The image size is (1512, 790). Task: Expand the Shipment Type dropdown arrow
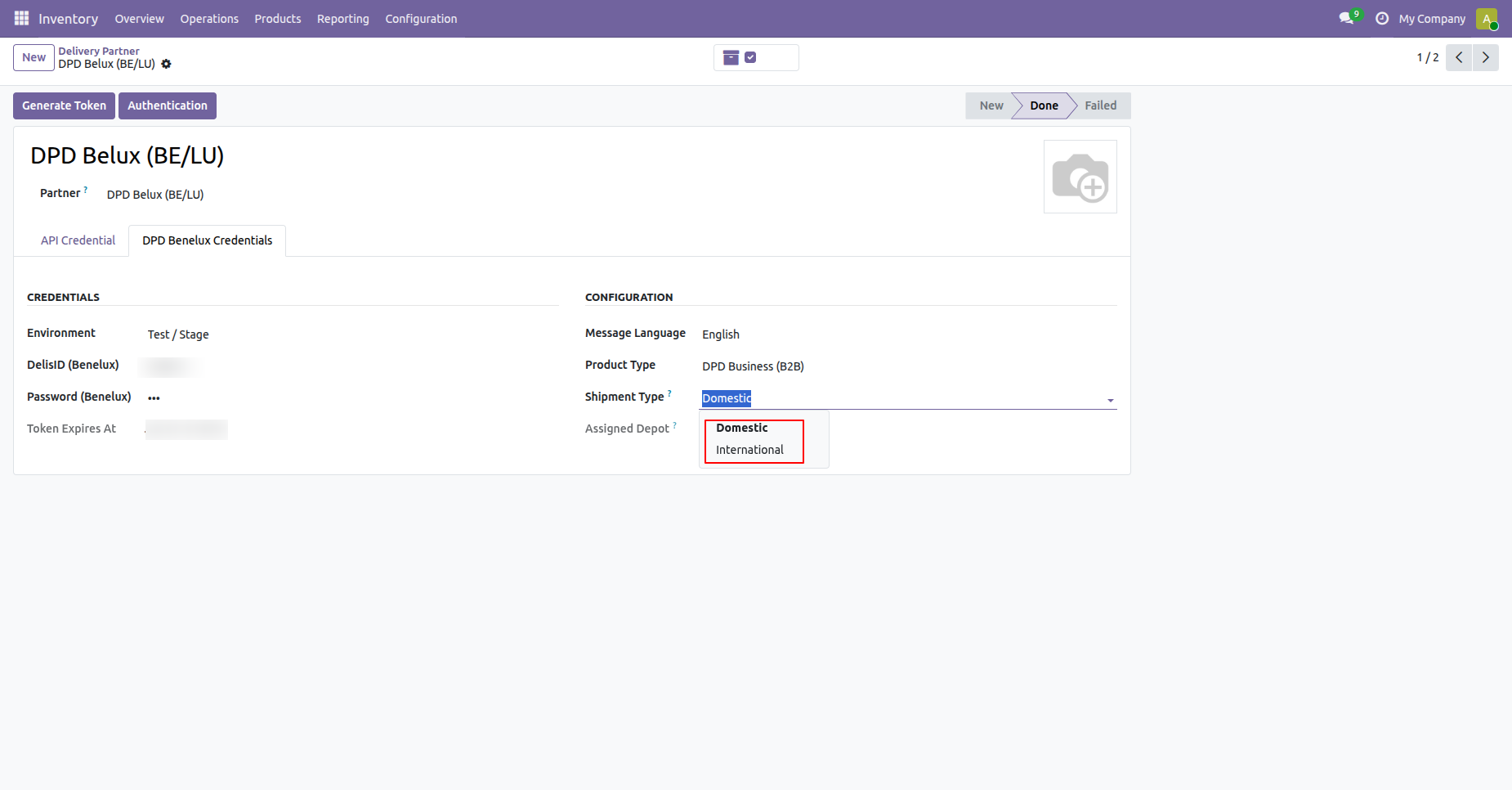[1111, 400]
